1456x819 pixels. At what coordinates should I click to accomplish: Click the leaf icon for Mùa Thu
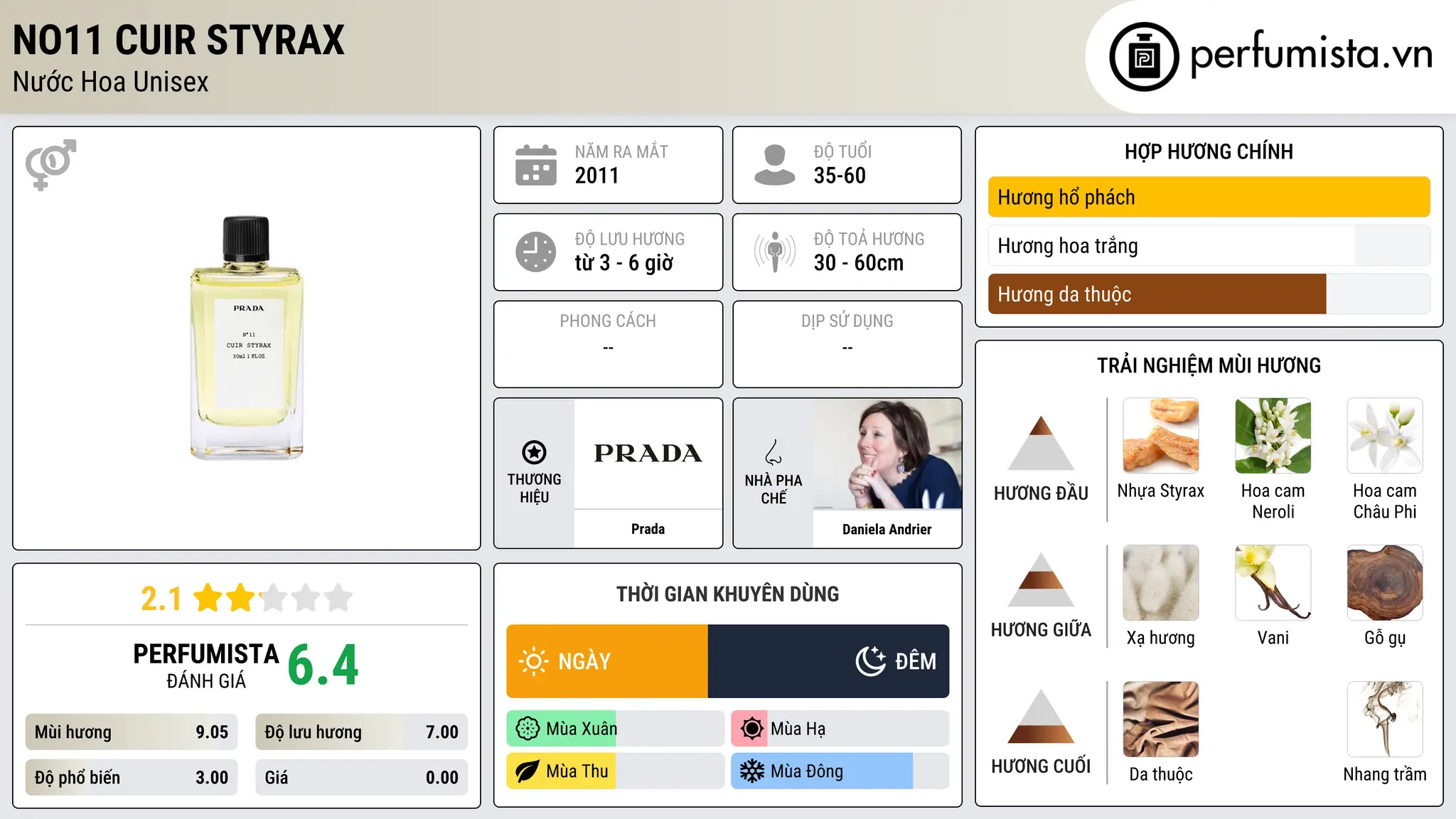point(528,771)
